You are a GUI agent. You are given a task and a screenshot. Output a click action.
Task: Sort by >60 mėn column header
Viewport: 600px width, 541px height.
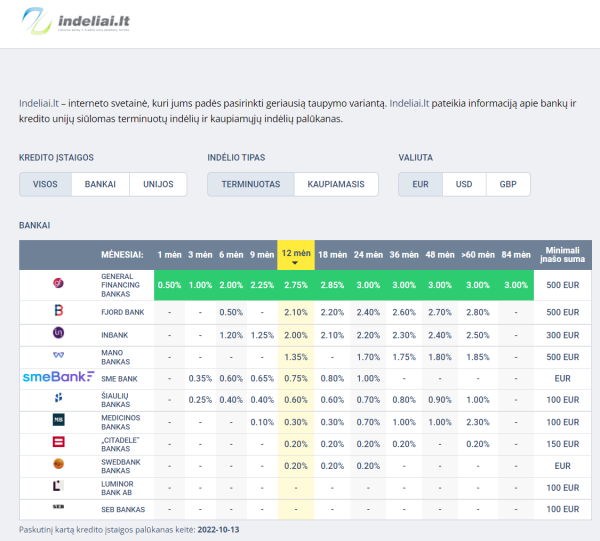click(x=478, y=255)
